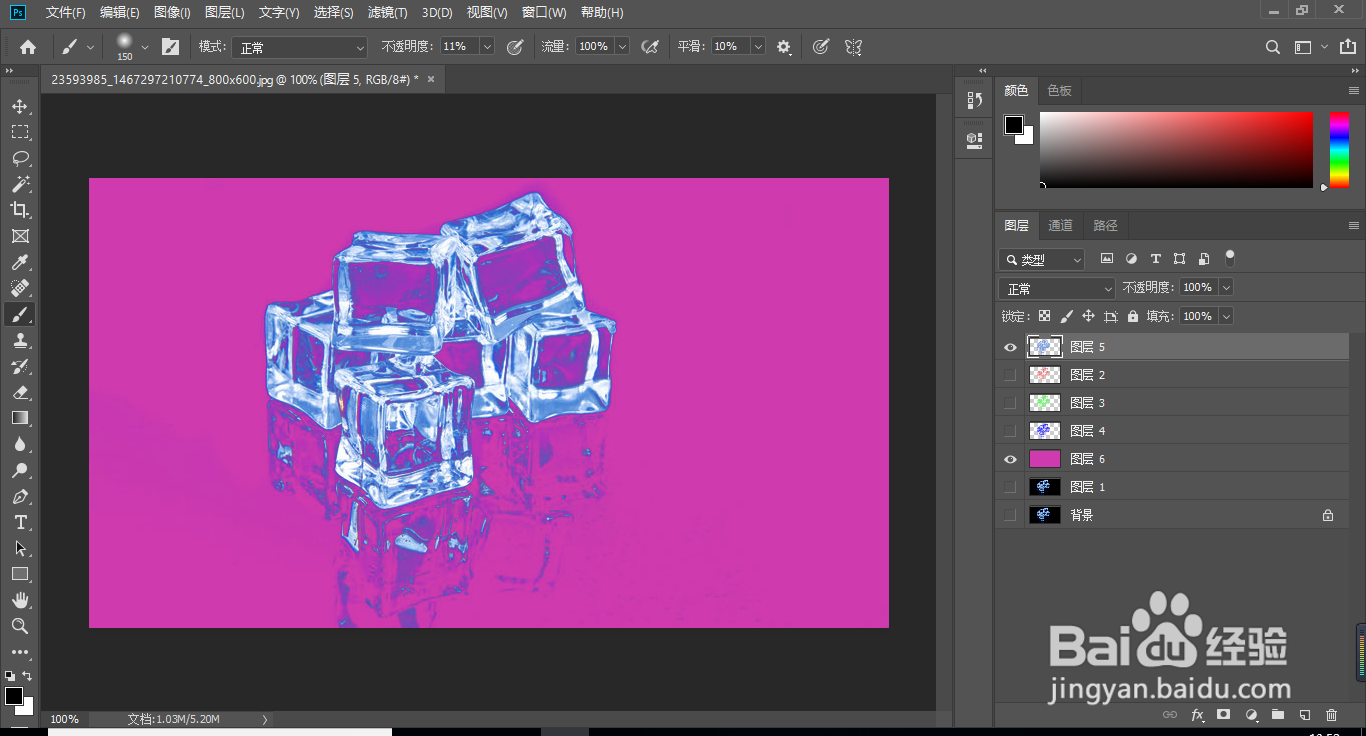Viewport: 1366px width, 736px height.
Task: Hide layer 图层 5 with eye icon
Action: (x=1010, y=347)
